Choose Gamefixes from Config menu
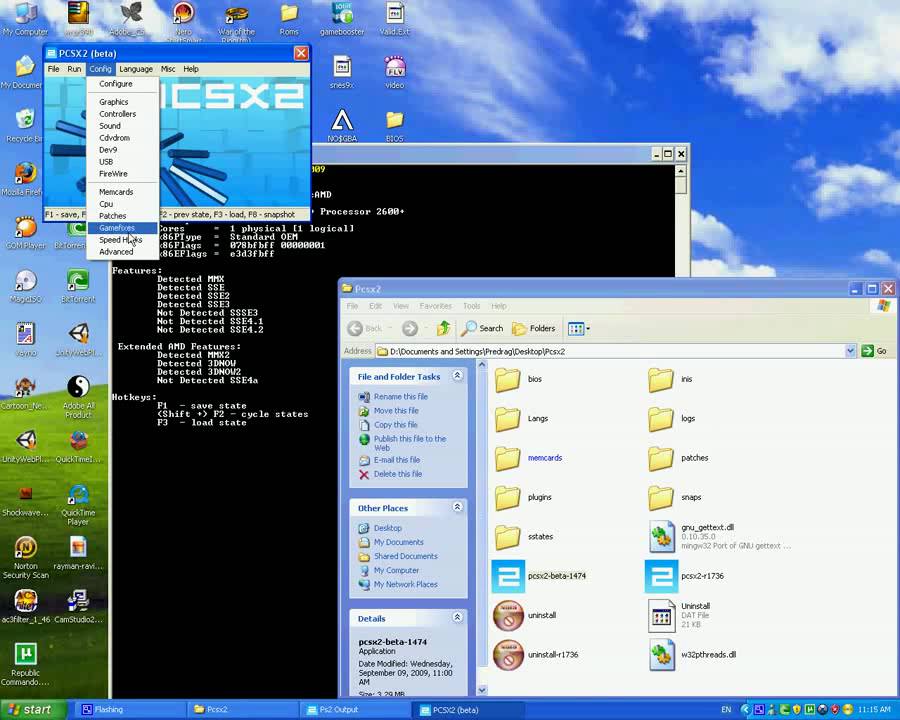The height and width of the screenshot is (720, 900). pos(117,228)
